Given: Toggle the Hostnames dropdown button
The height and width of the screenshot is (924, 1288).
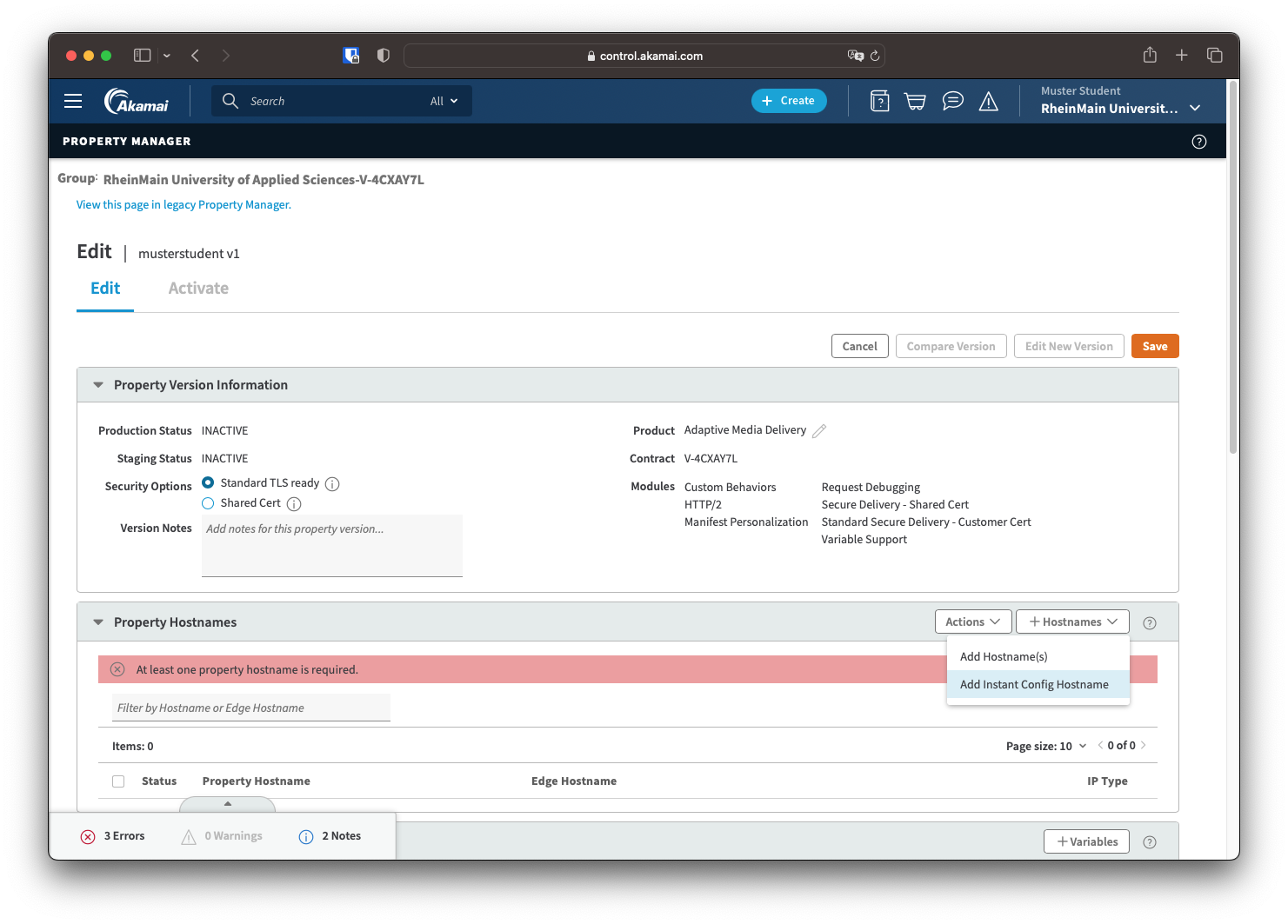Looking at the screenshot, I should pos(1072,622).
